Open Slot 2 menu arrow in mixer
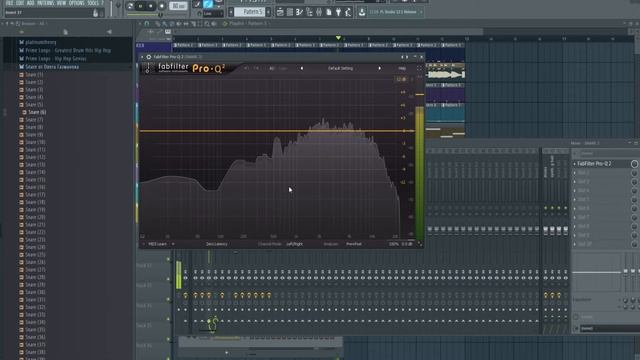640x360 pixels. (x=575, y=173)
